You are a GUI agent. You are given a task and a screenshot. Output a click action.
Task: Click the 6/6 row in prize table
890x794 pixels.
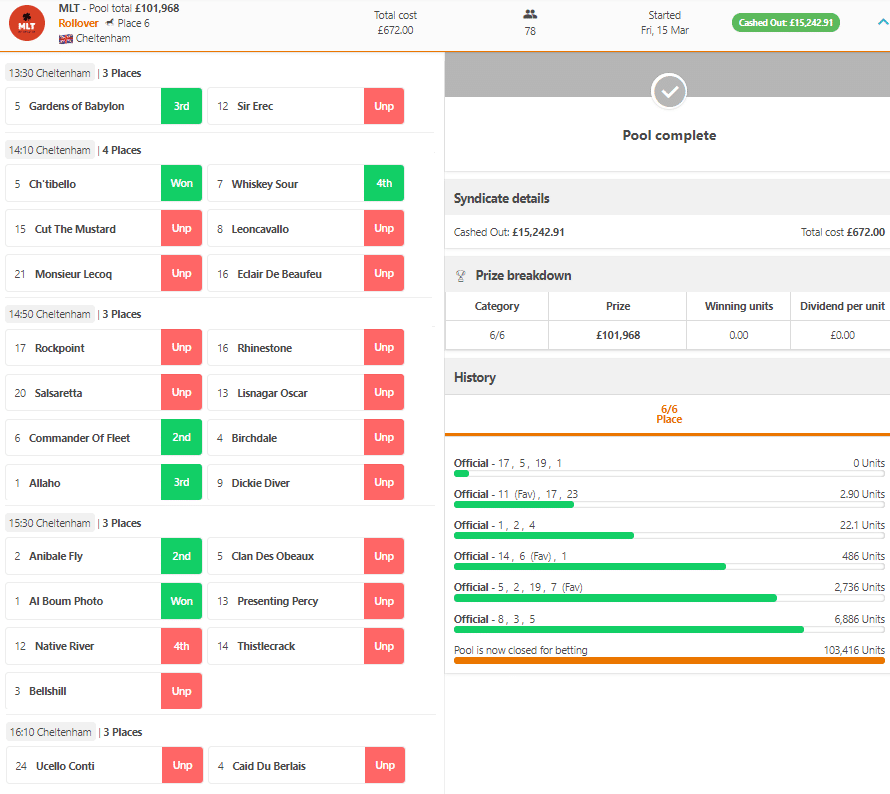tap(667, 335)
